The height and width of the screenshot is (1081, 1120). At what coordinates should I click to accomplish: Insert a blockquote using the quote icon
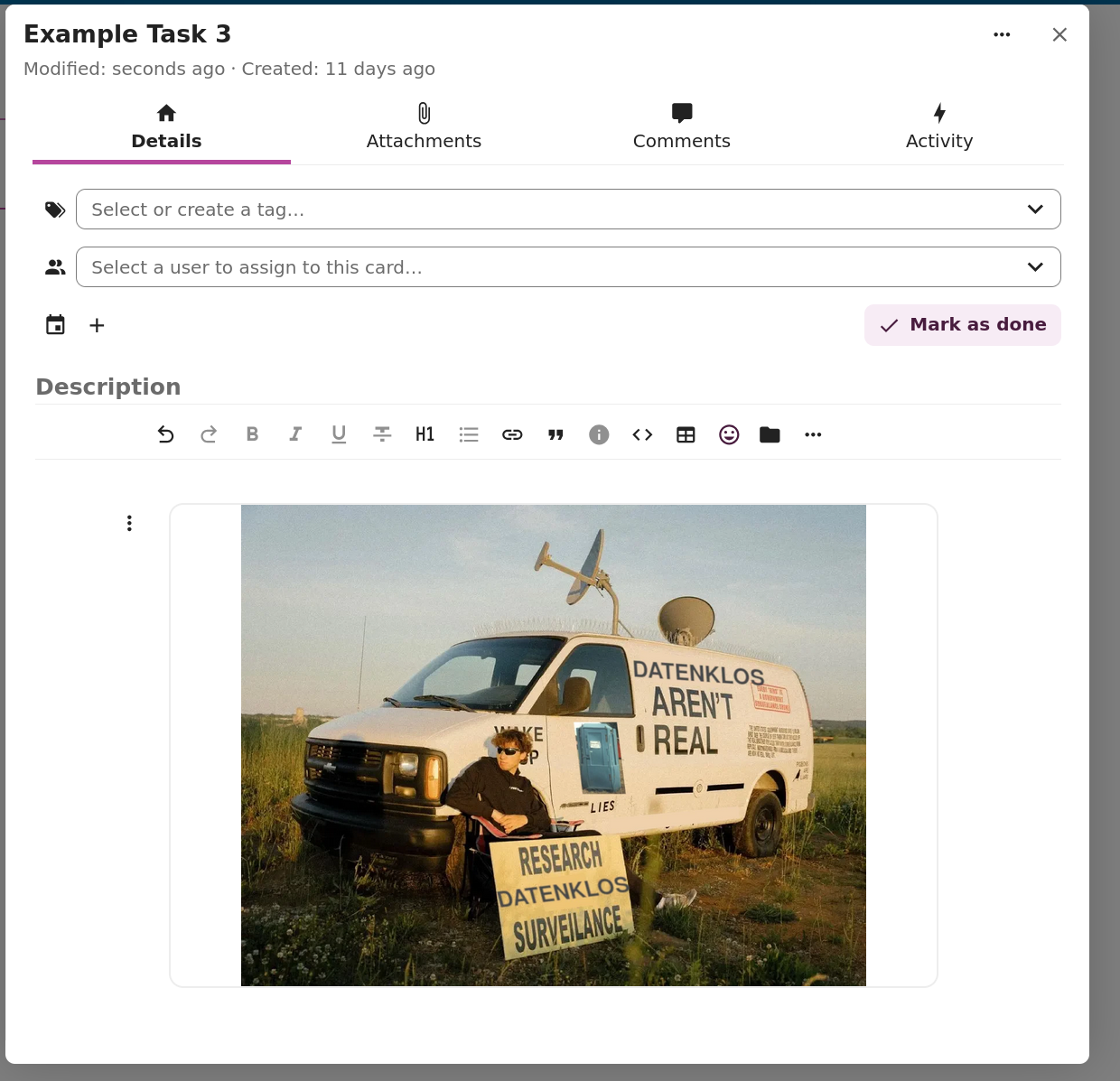[x=555, y=434]
